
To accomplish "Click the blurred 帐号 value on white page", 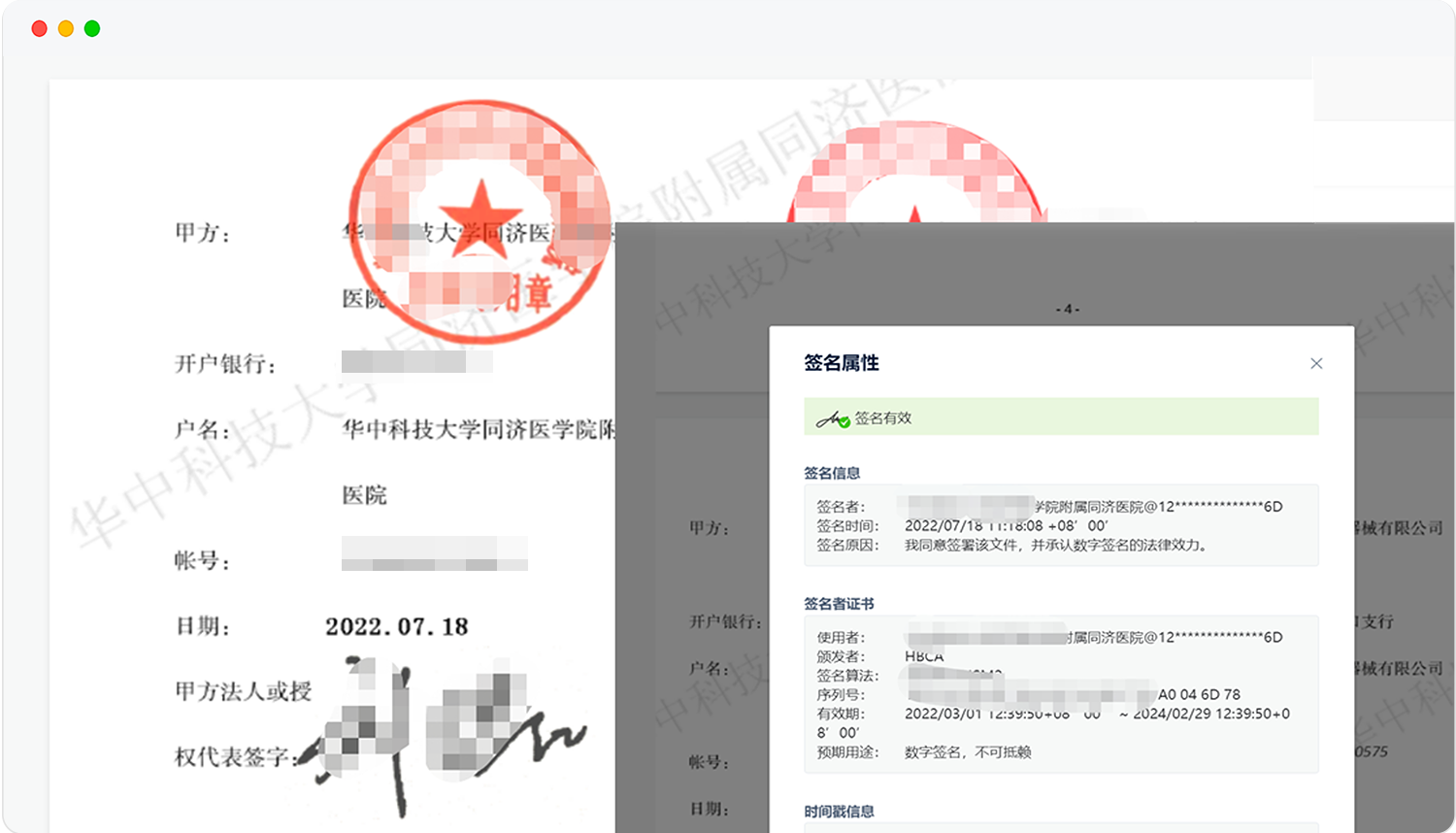I will coord(434,553).
